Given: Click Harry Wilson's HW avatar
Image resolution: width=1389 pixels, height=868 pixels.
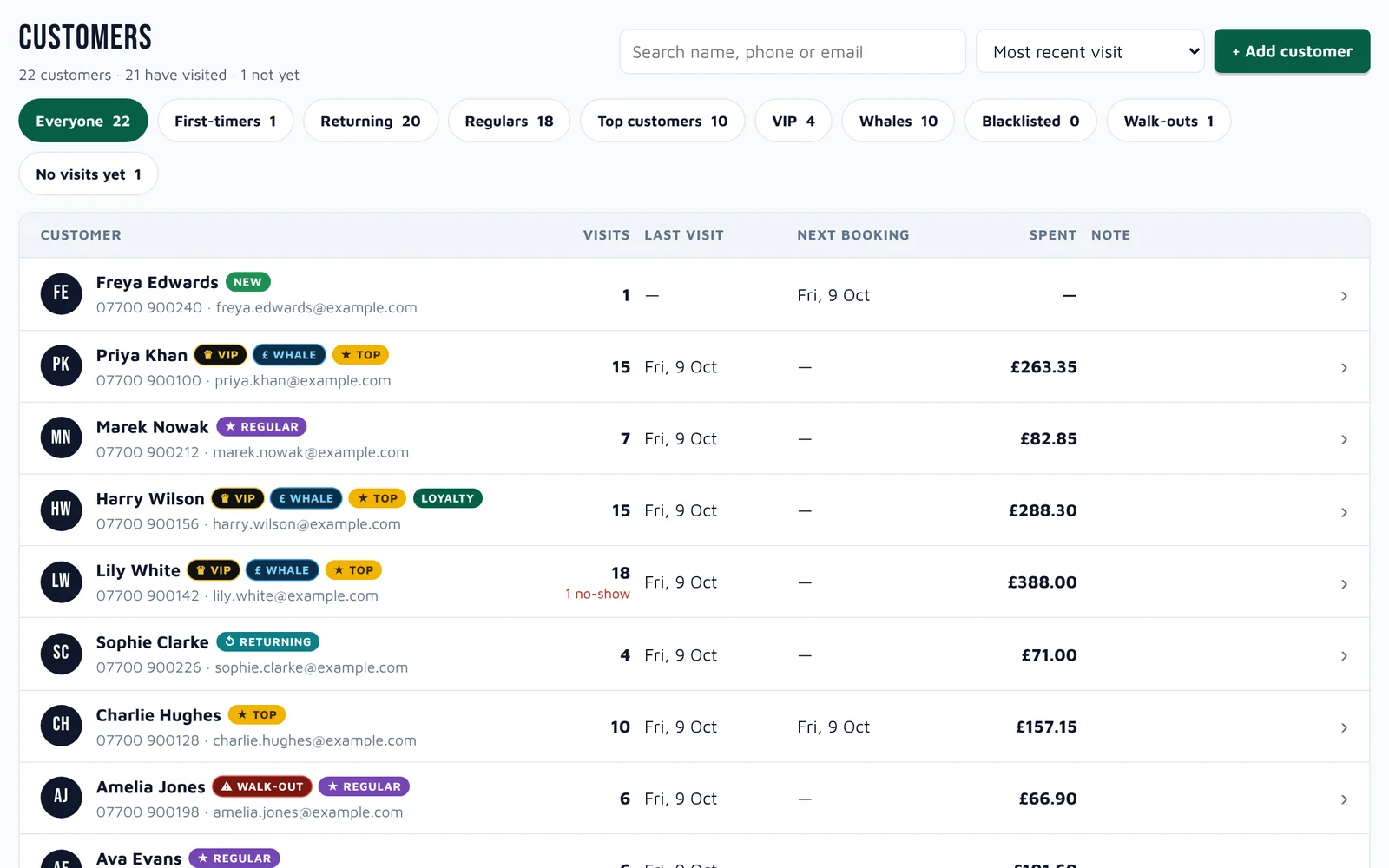Looking at the screenshot, I should tap(61, 510).
